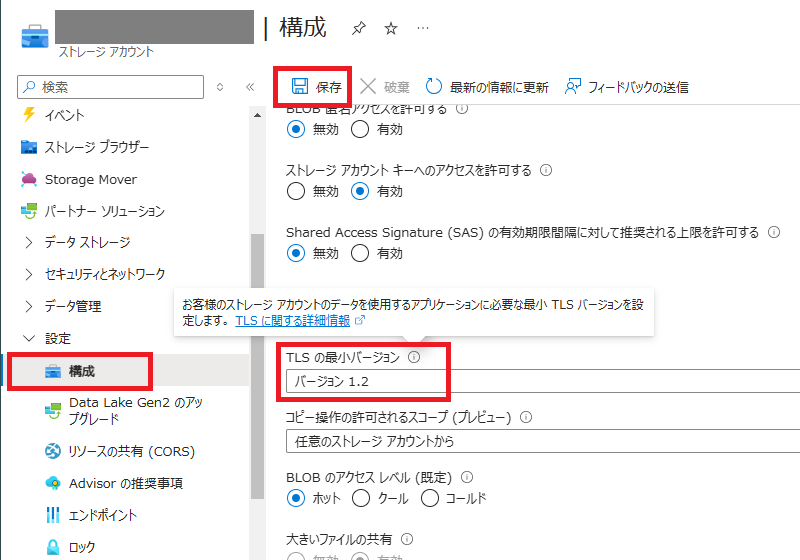
Task: Click the ストレージ ブラウザー folder icon
Action: pos(29,147)
